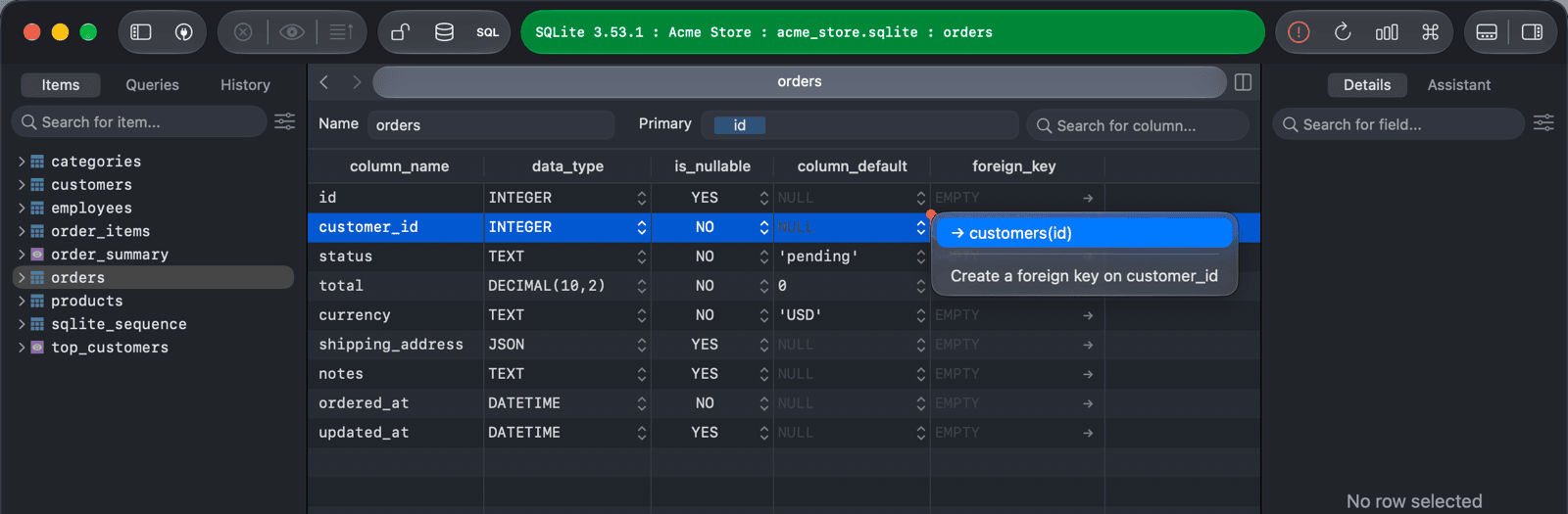Screen dimensions: 1568x514
Task: Switch to the History tab
Action: 245,85
